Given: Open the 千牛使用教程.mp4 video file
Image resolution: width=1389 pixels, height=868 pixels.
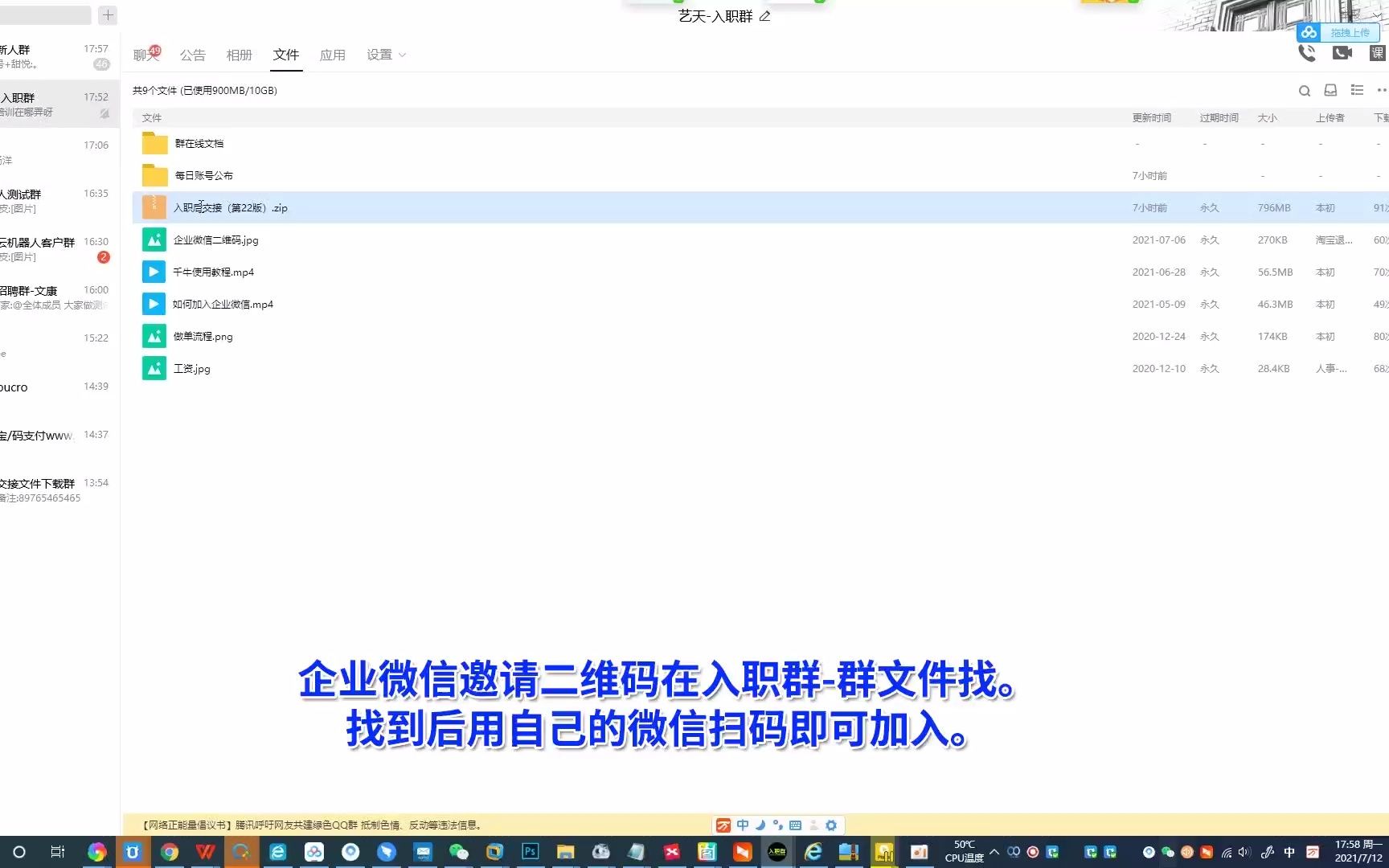Looking at the screenshot, I should 212,272.
